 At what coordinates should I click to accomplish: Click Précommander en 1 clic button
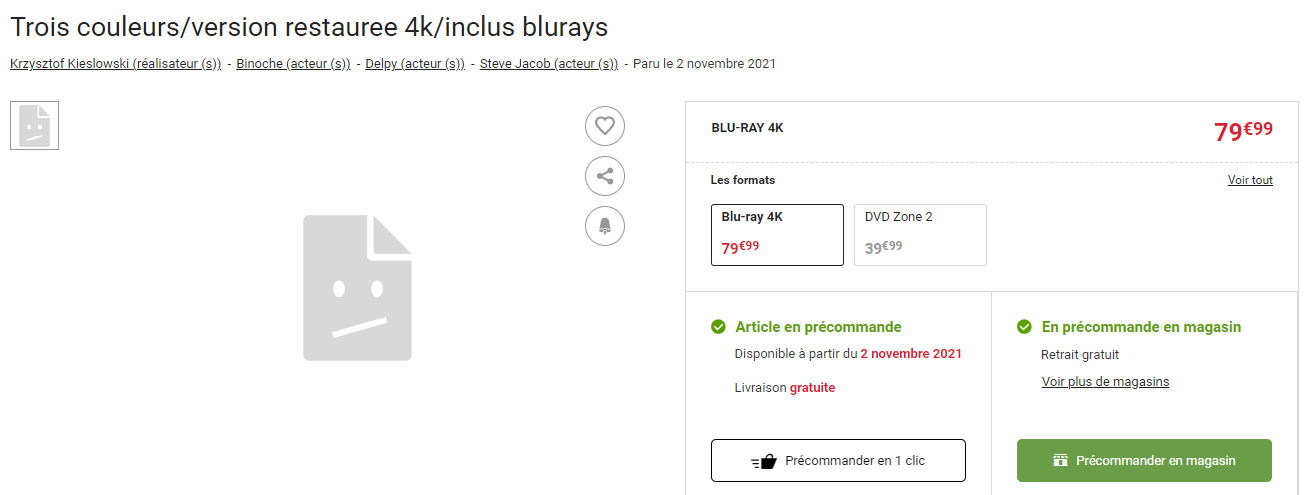coord(838,461)
